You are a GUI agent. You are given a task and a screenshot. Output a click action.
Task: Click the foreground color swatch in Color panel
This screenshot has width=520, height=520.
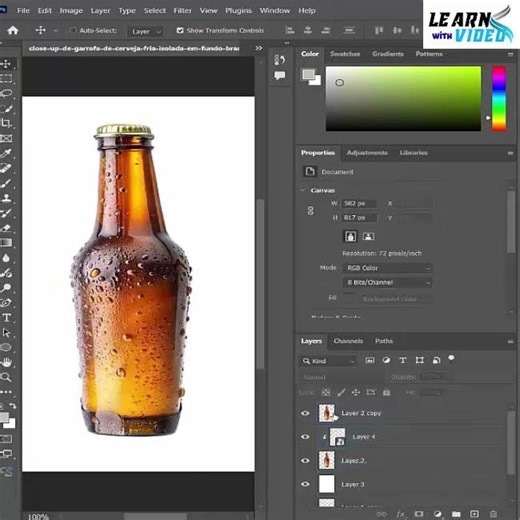(x=308, y=74)
